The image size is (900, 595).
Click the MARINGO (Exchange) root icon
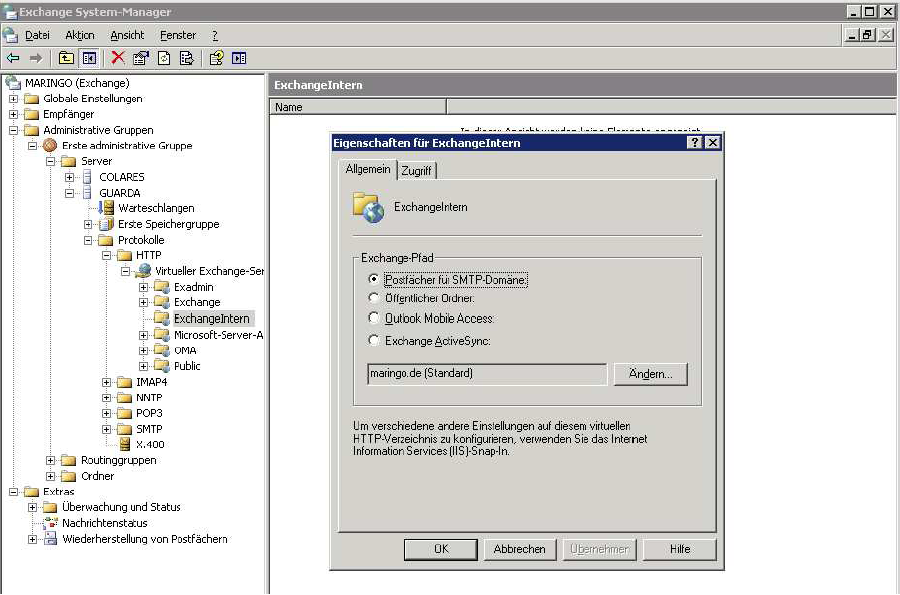click(13, 83)
